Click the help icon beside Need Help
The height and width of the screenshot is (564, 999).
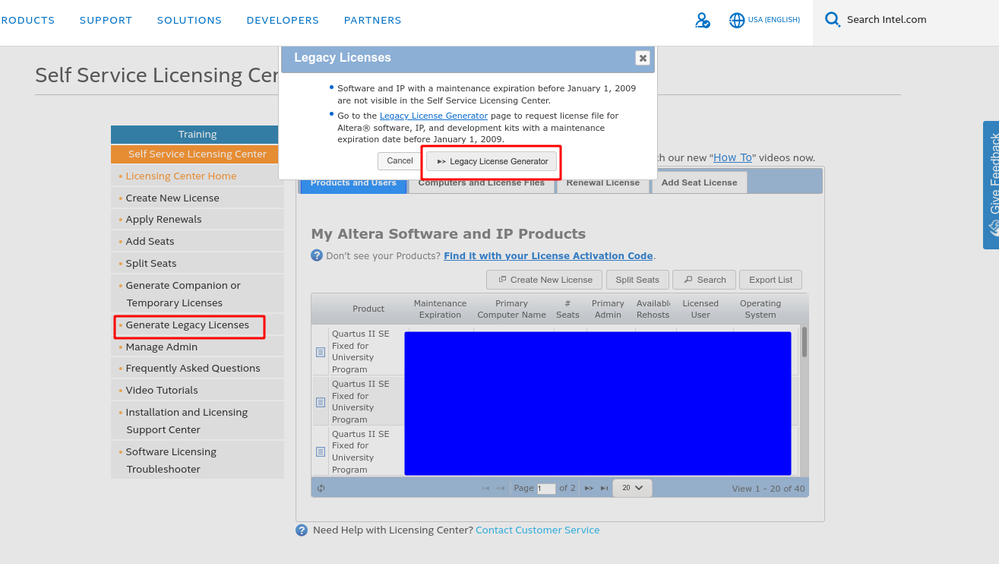301,530
